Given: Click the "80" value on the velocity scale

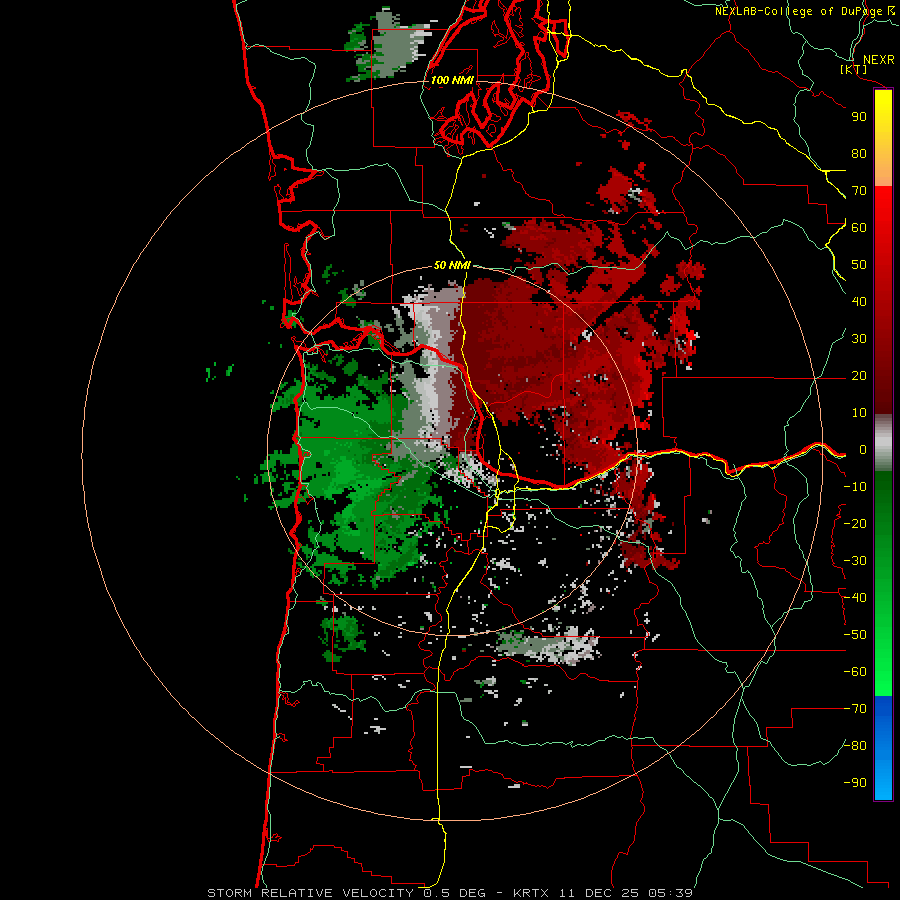Looking at the screenshot, I should 859,154.
